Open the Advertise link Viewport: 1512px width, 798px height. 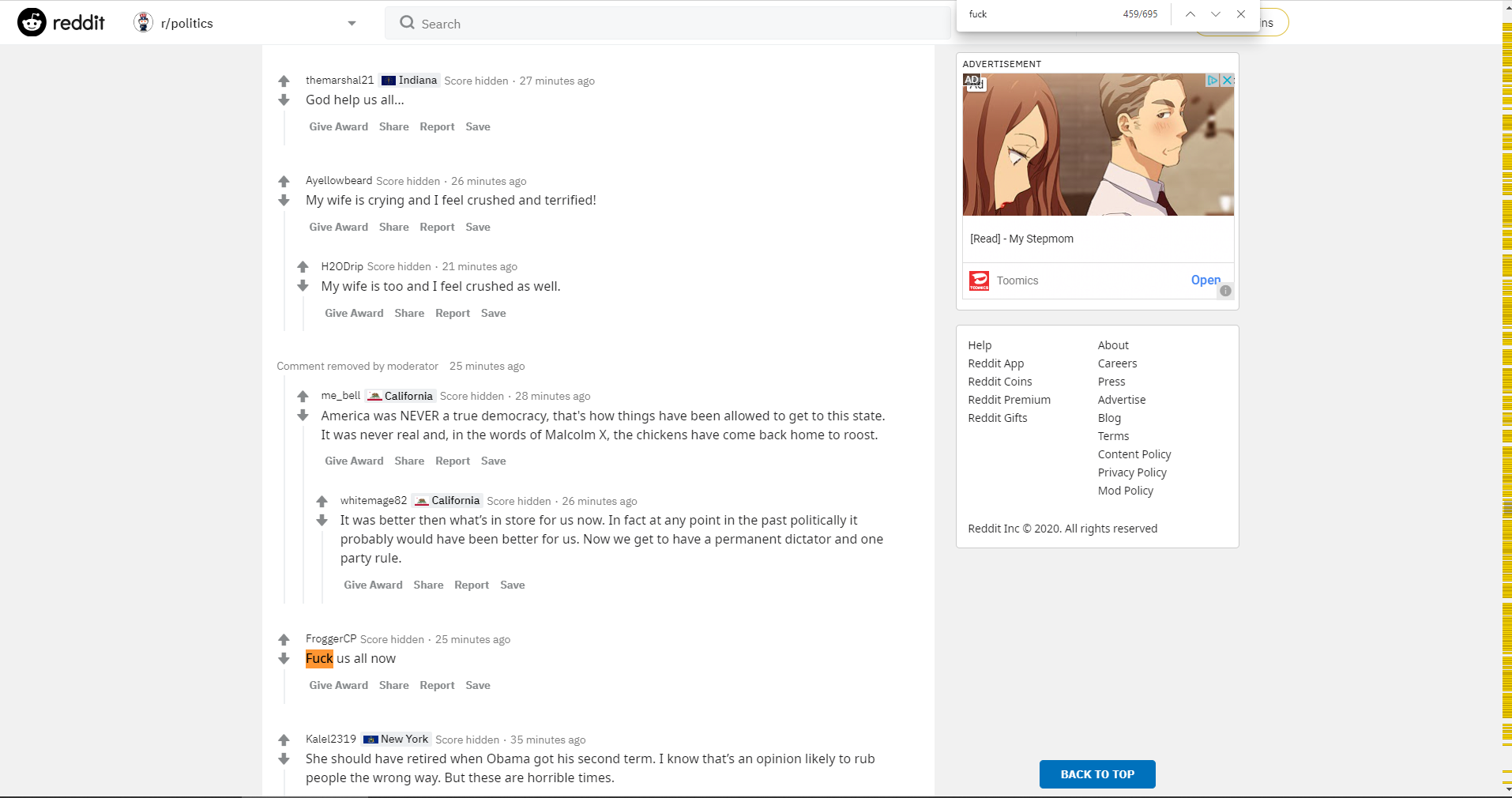tap(1121, 400)
